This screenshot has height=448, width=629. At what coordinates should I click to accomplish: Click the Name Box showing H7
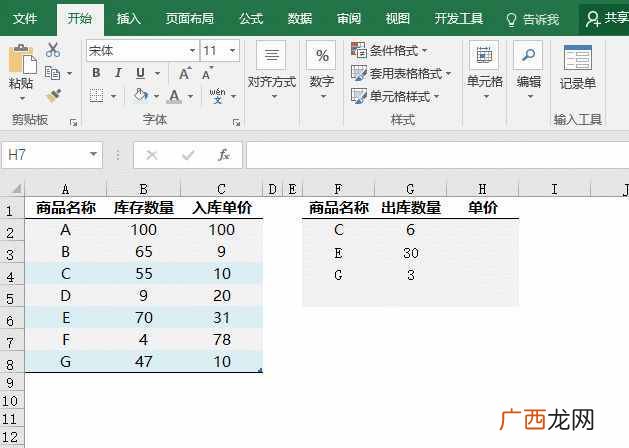click(x=44, y=155)
